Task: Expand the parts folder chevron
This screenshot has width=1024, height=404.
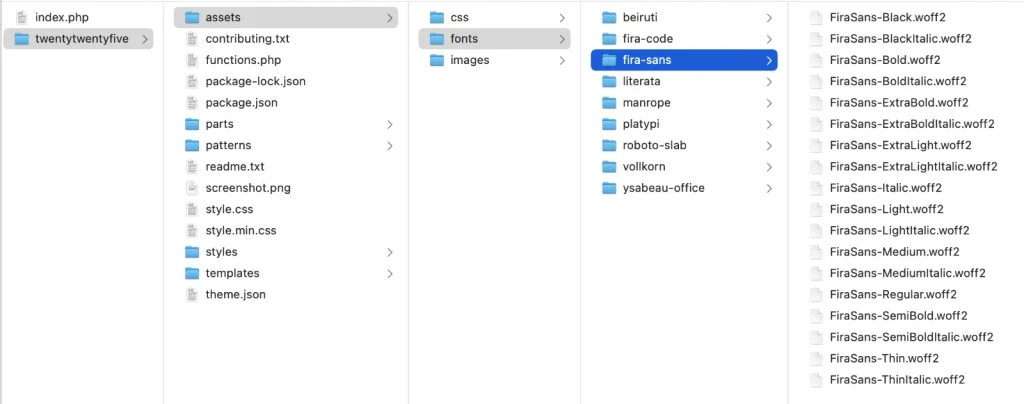Action: [390, 124]
